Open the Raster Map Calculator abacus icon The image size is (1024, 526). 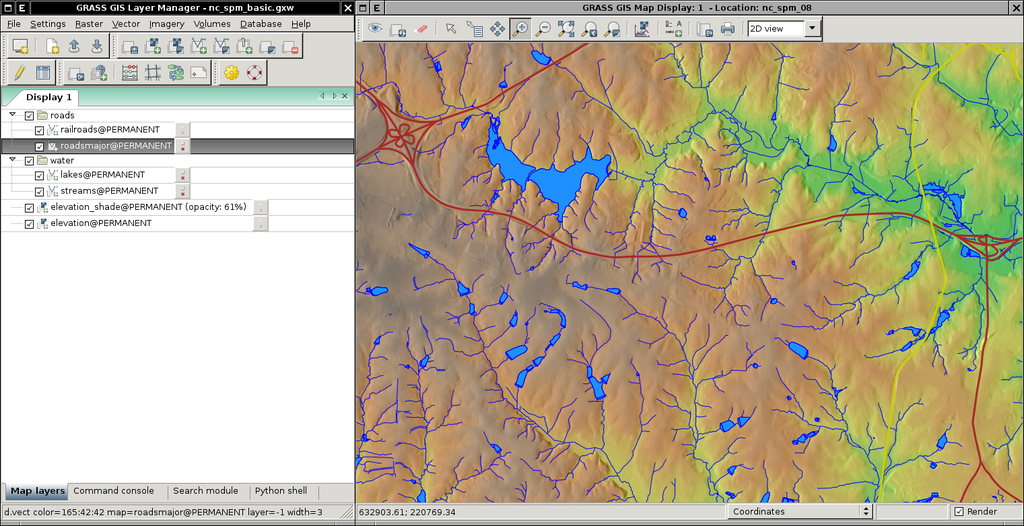tap(129, 73)
